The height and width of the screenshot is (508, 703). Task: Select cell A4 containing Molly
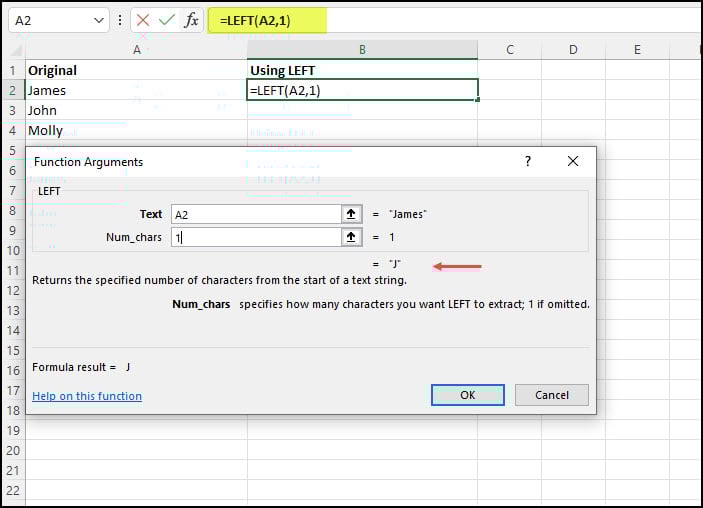[136, 130]
